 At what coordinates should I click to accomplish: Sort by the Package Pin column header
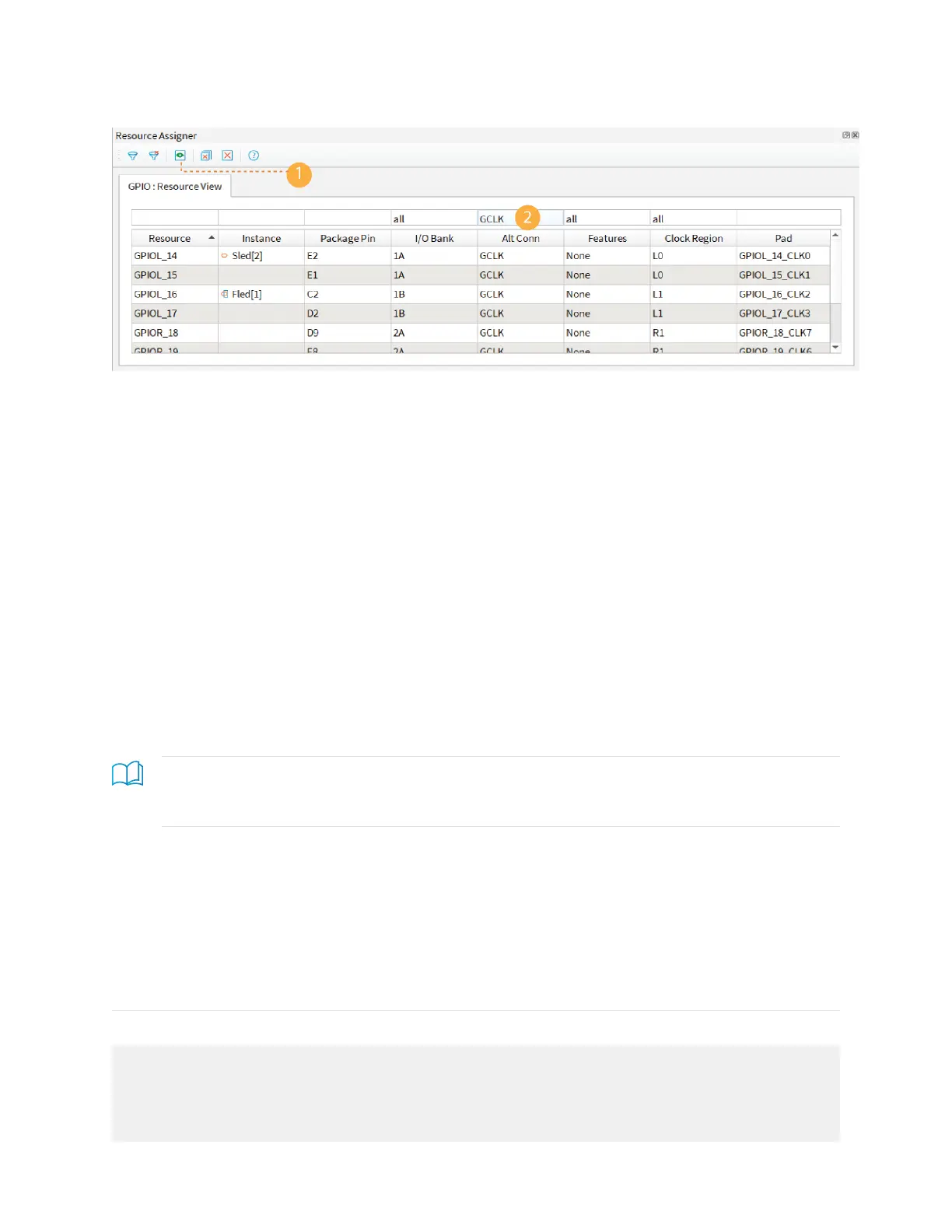click(x=348, y=238)
